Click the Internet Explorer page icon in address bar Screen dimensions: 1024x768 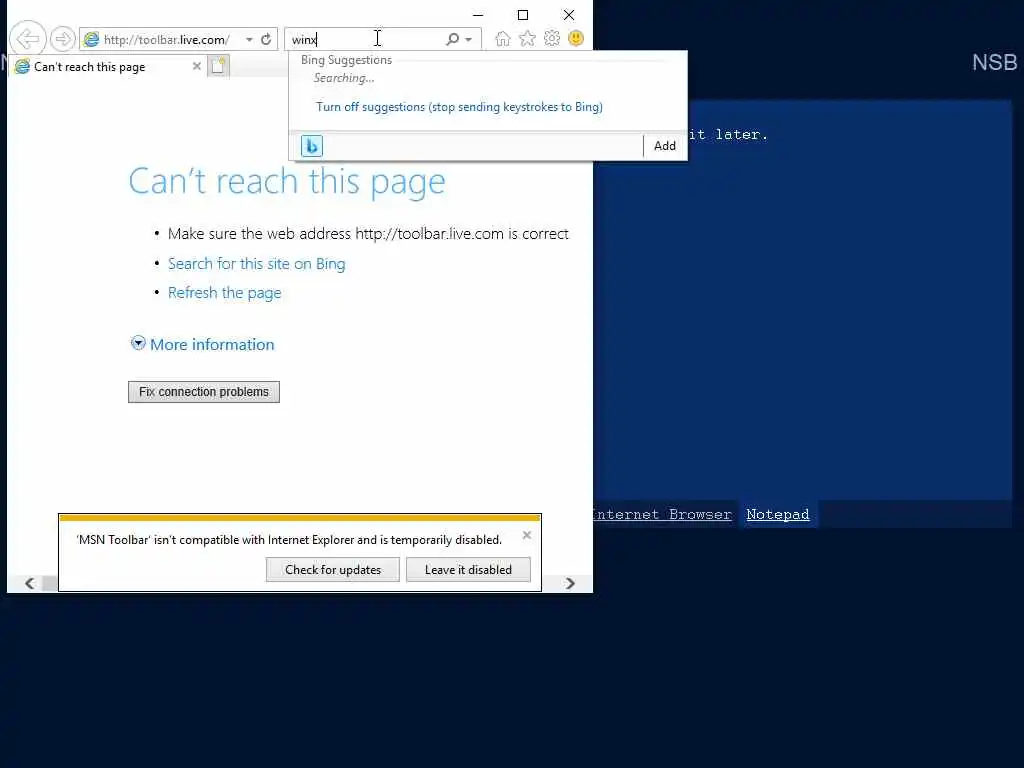click(91, 39)
